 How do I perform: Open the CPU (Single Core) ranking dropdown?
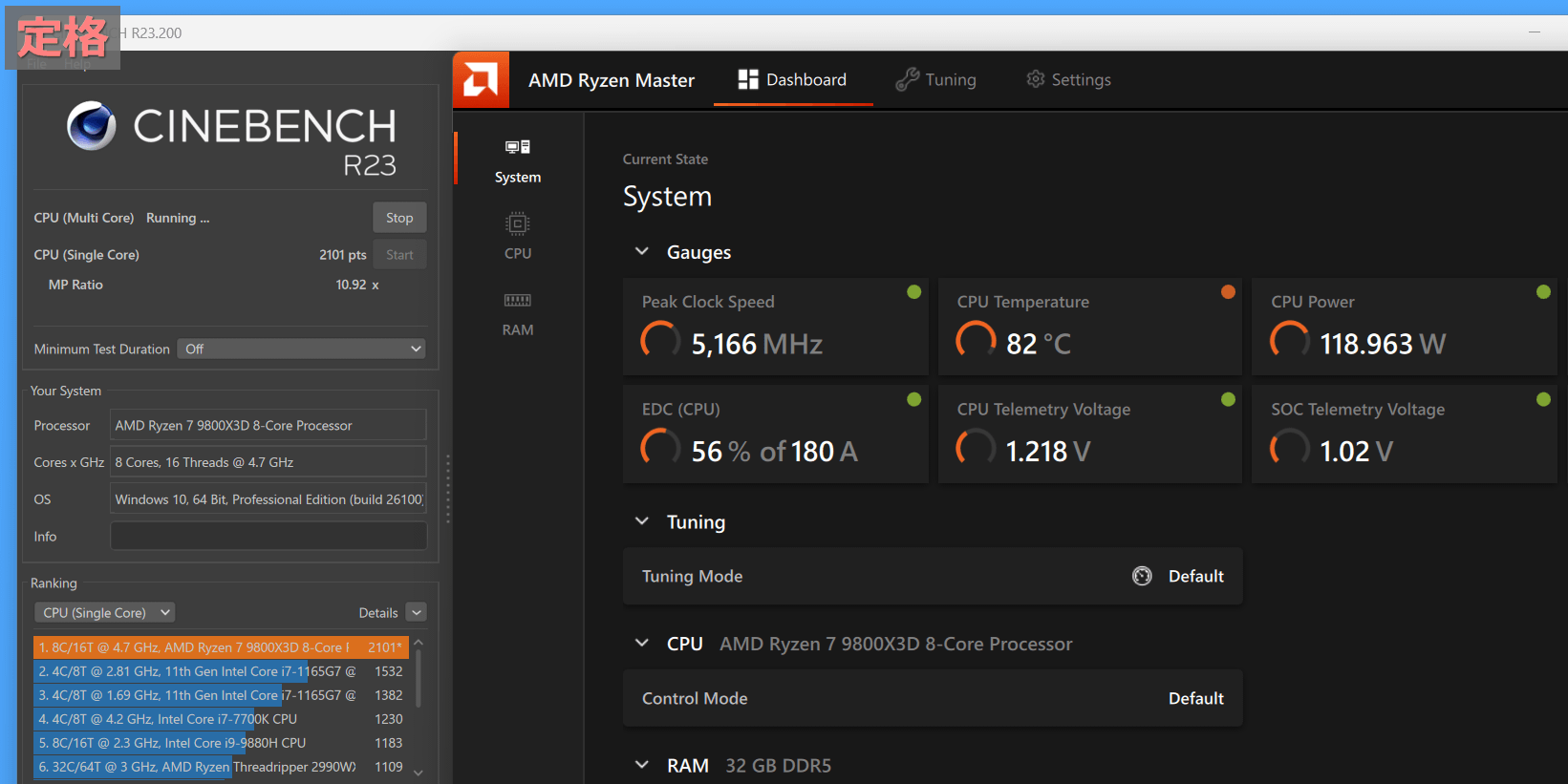(x=105, y=612)
